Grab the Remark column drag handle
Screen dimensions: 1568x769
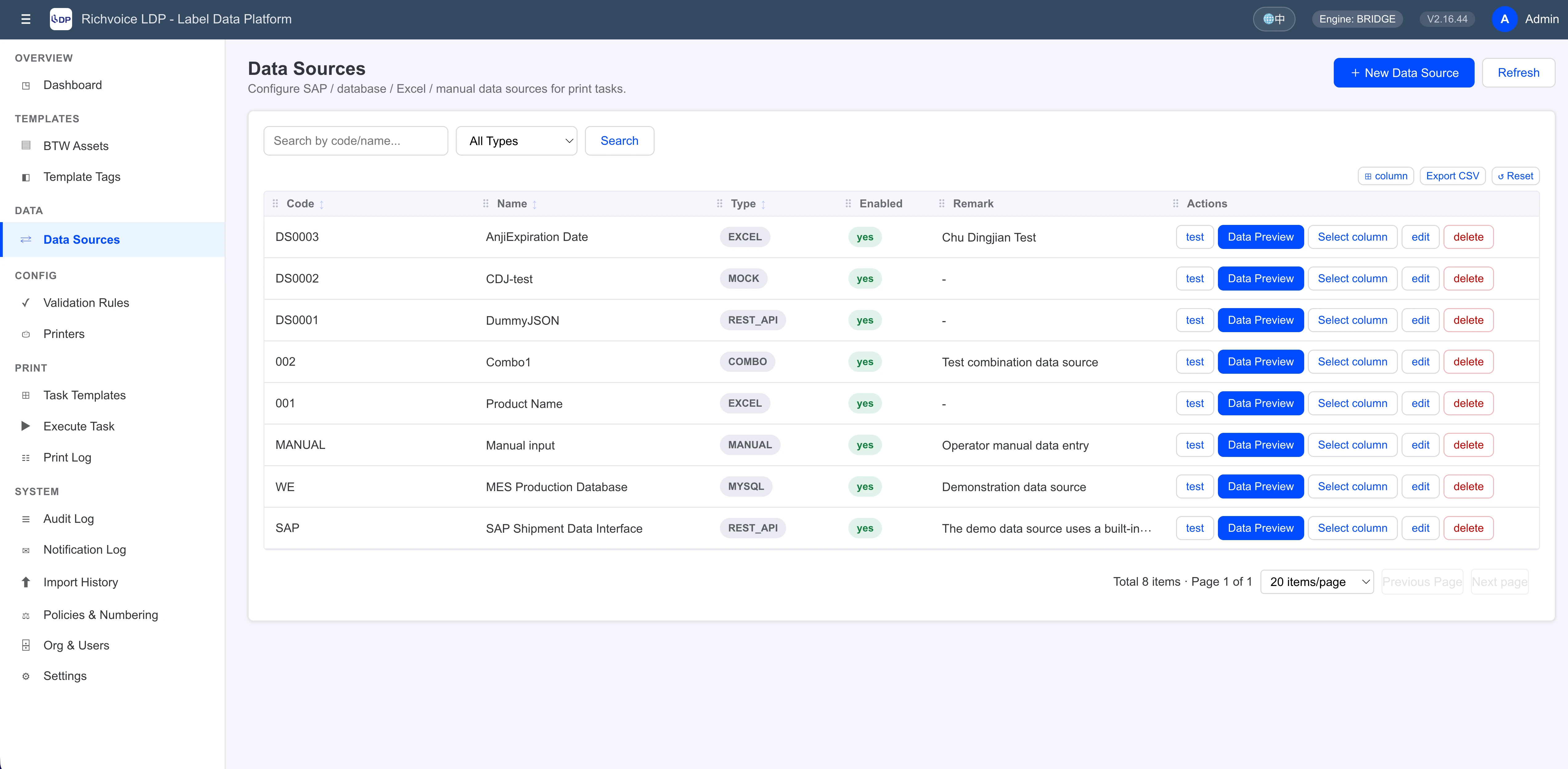click(942, 203)
